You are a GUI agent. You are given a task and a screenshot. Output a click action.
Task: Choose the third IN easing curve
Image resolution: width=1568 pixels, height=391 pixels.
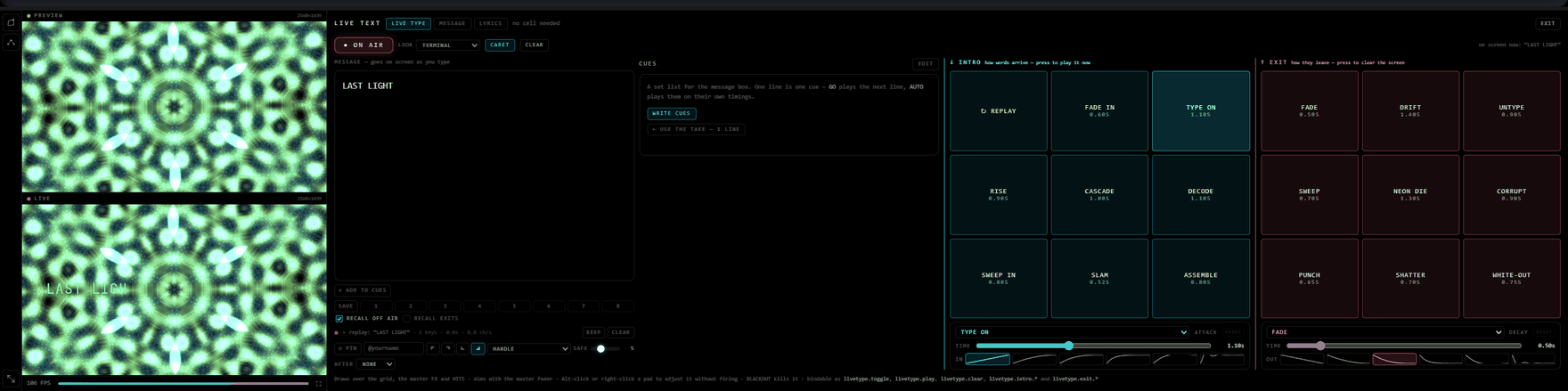[1082, 359]
